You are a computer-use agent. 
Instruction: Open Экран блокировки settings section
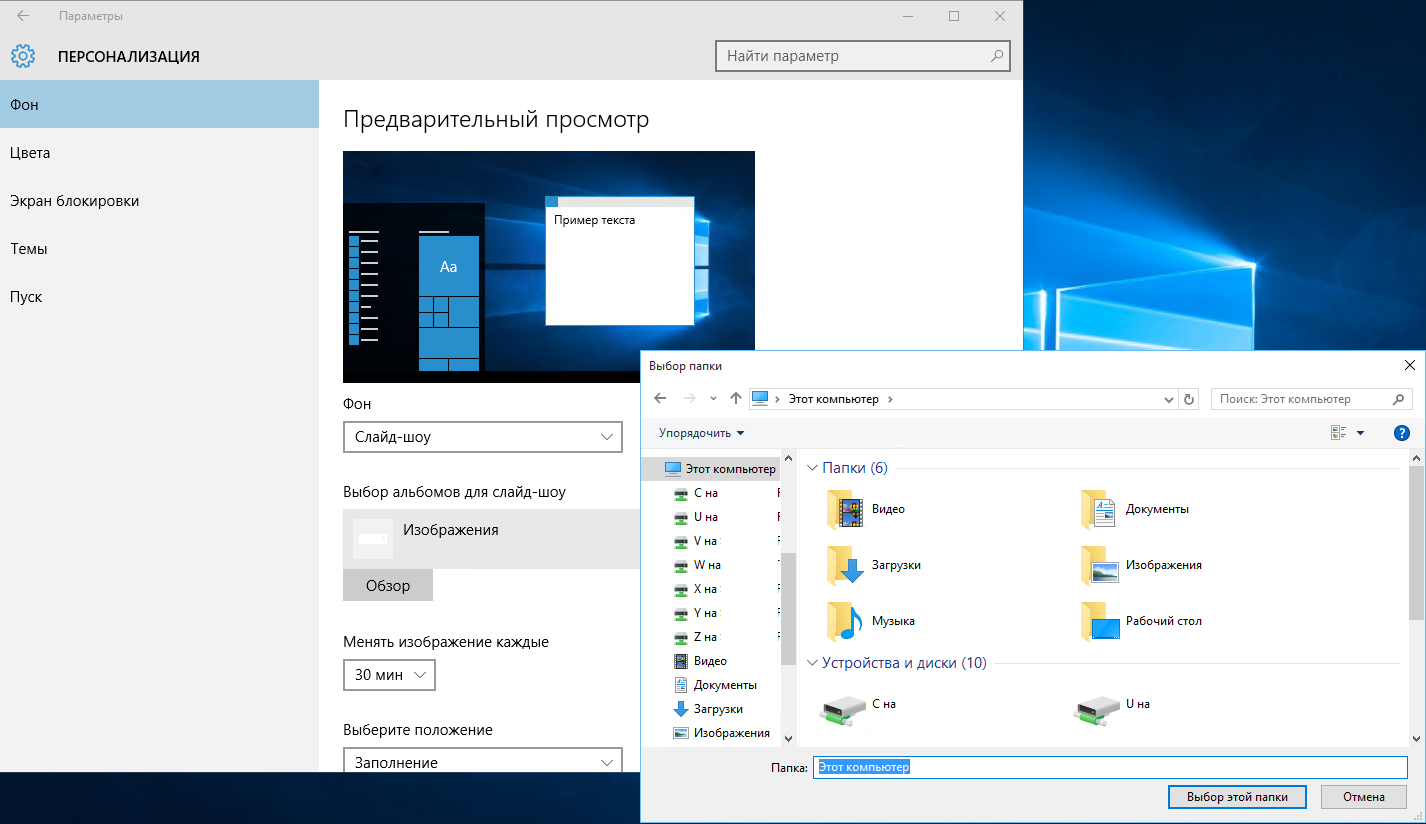pyautogui.click(x=159, y=200)
